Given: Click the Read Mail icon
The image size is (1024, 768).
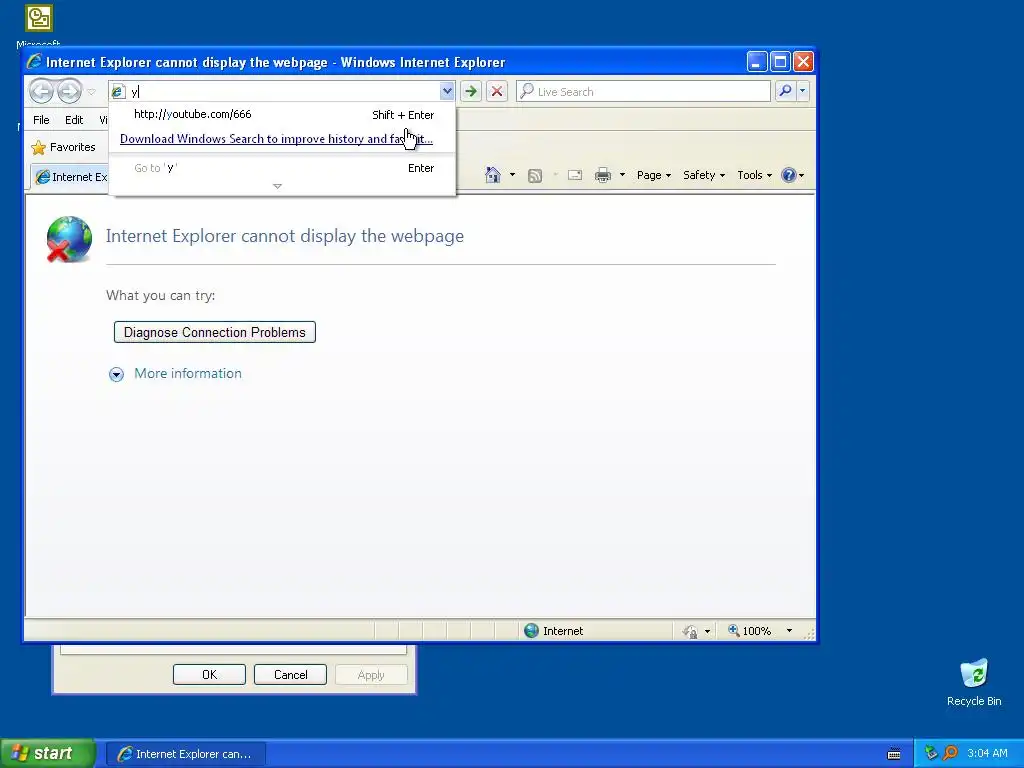Looking at the screenshot, I should pyautogui.click(x=575, y=175).
